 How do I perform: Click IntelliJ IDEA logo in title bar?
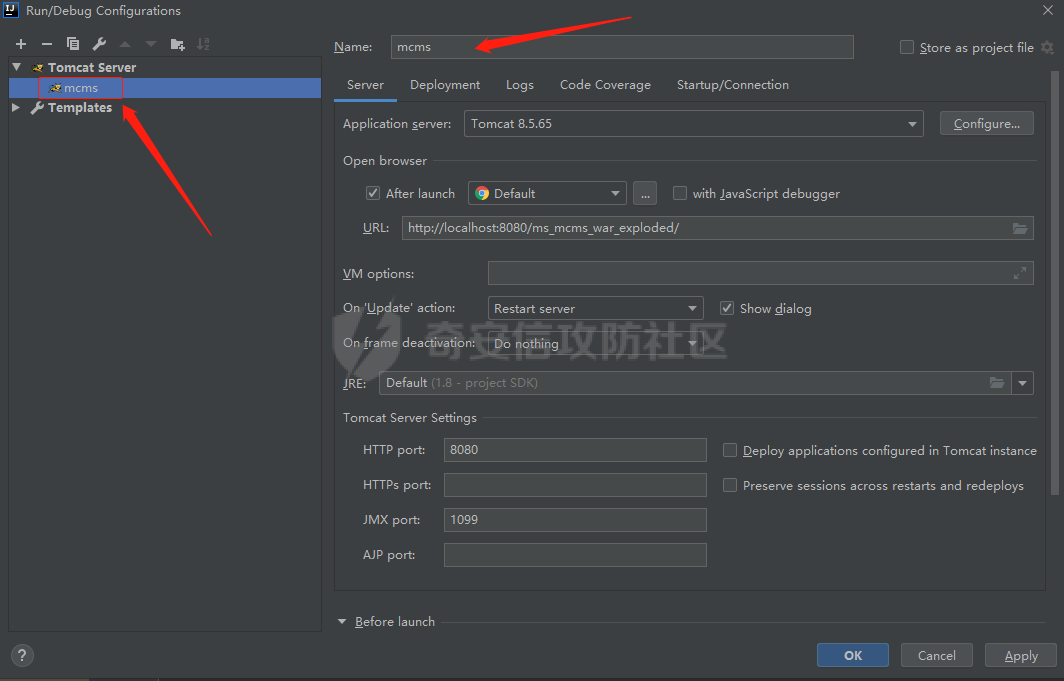point(11,10)
